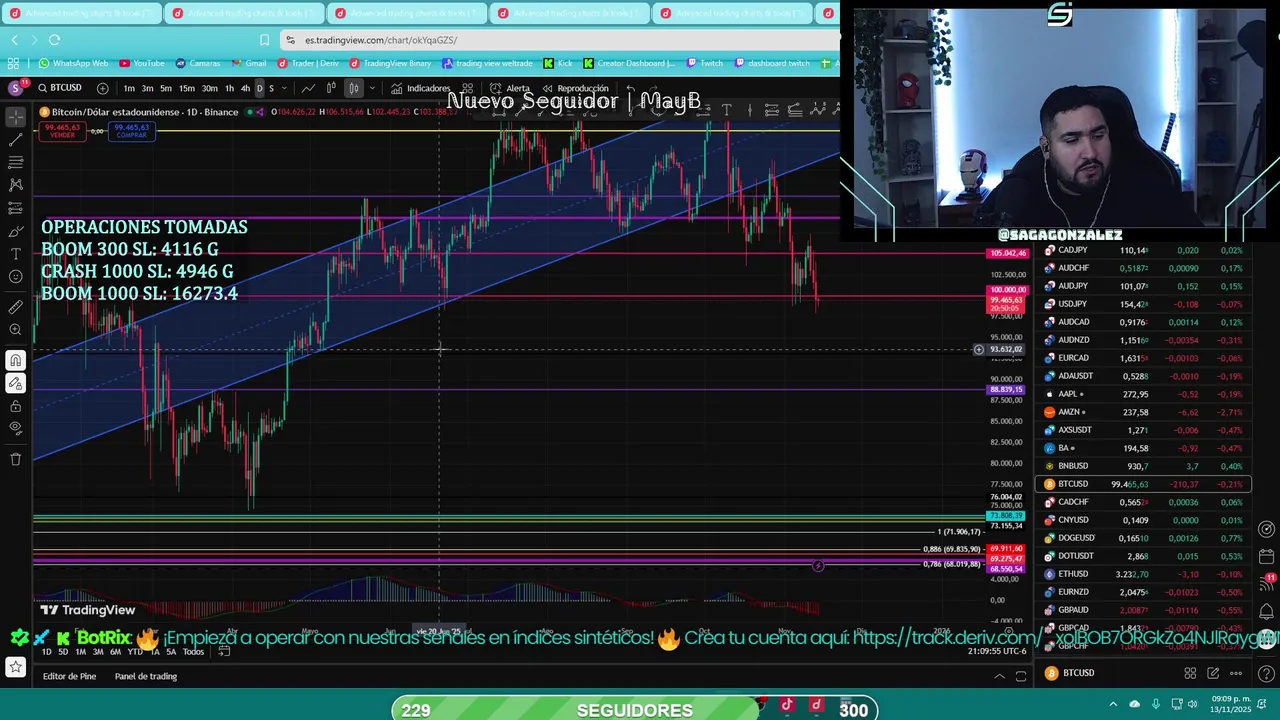Viewport: 1280px width, 720px height.
Task: Maximize the bottom panel
Action: (1021, 676)
